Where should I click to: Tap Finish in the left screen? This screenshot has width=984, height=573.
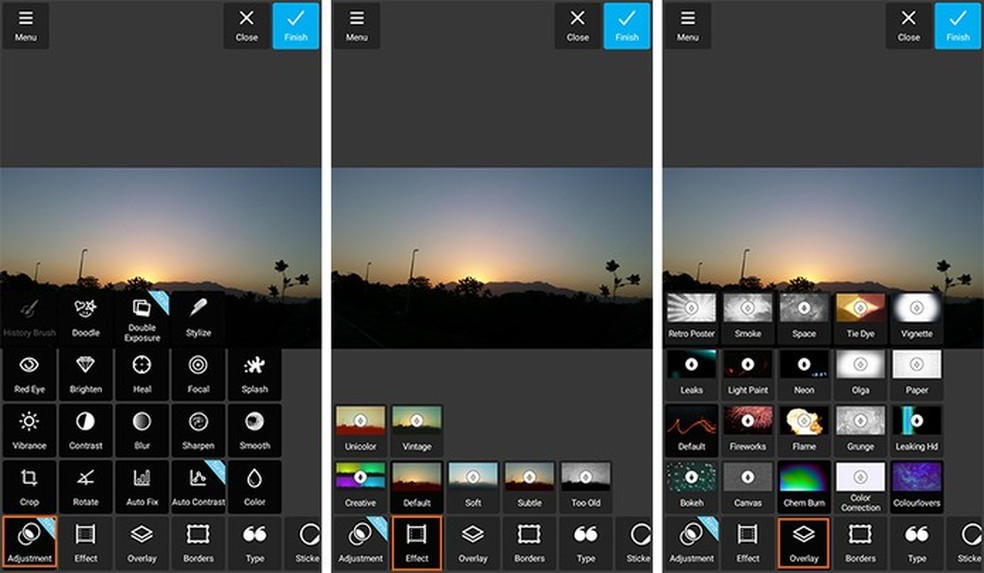[296, 26]
